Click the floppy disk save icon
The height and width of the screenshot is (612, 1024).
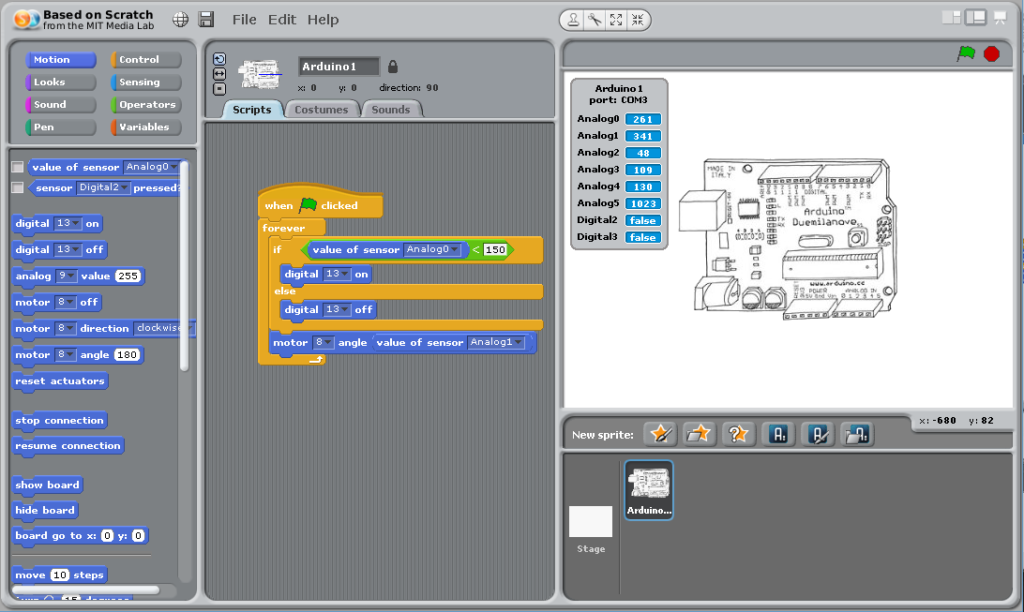pos(206,19)
